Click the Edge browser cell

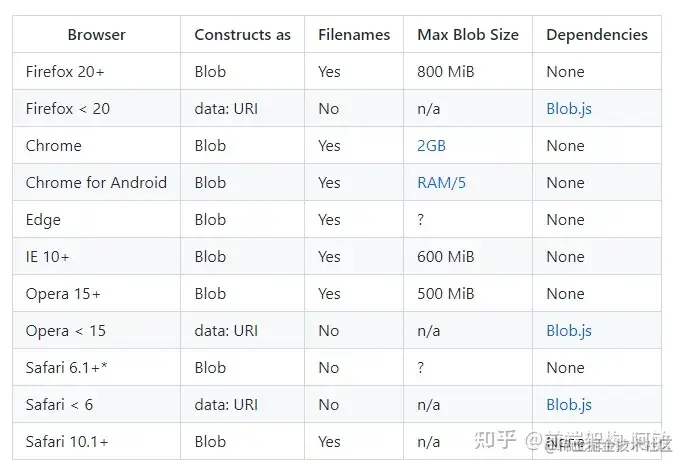(43, 219)
